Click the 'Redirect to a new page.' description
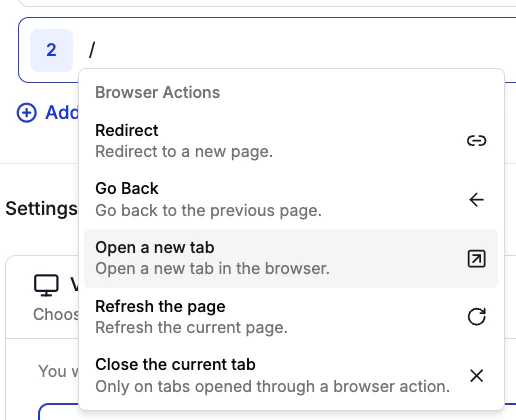516x420 pixels. point(184,152)
